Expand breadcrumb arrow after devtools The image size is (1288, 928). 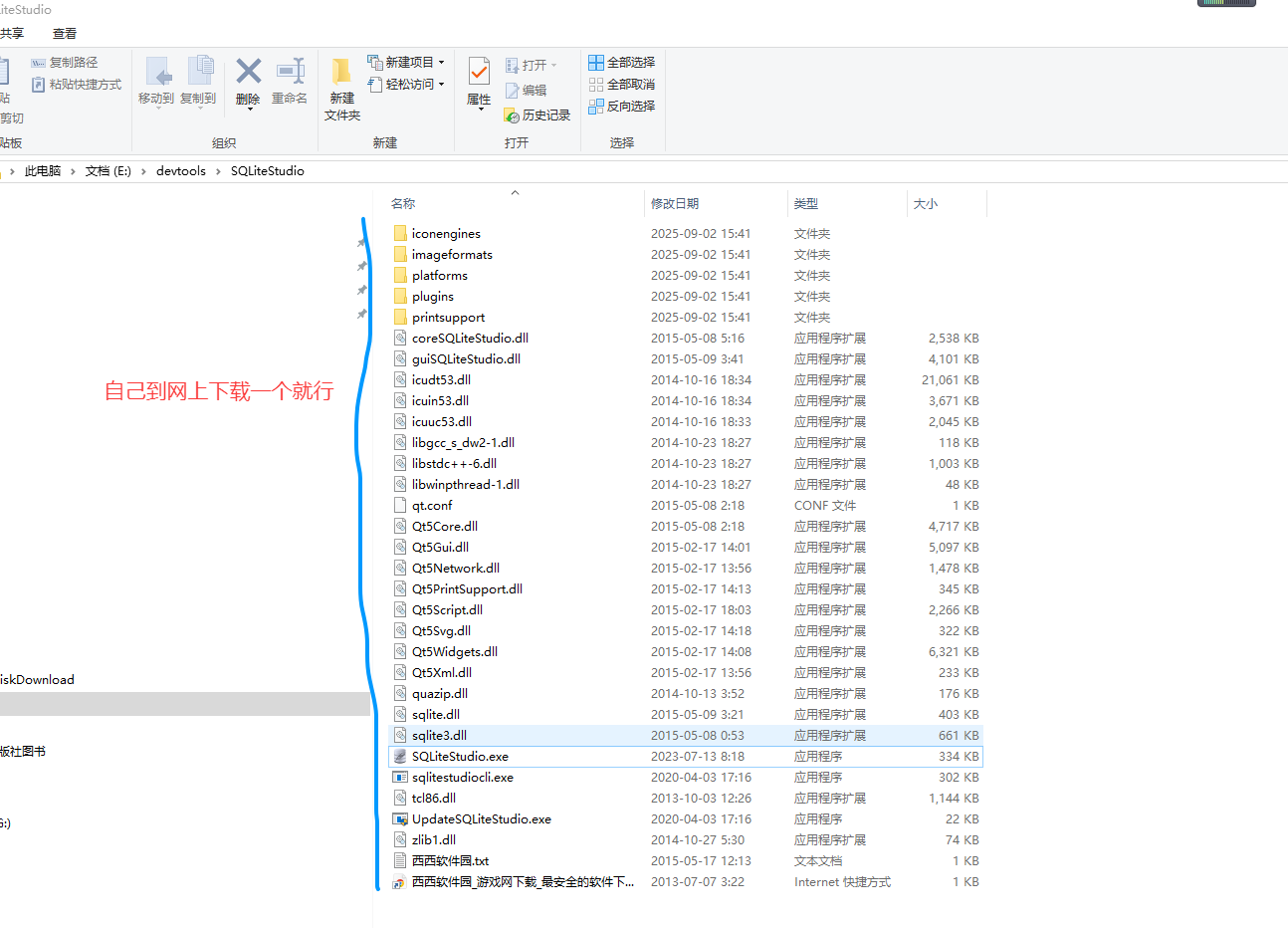coord(218,171)
